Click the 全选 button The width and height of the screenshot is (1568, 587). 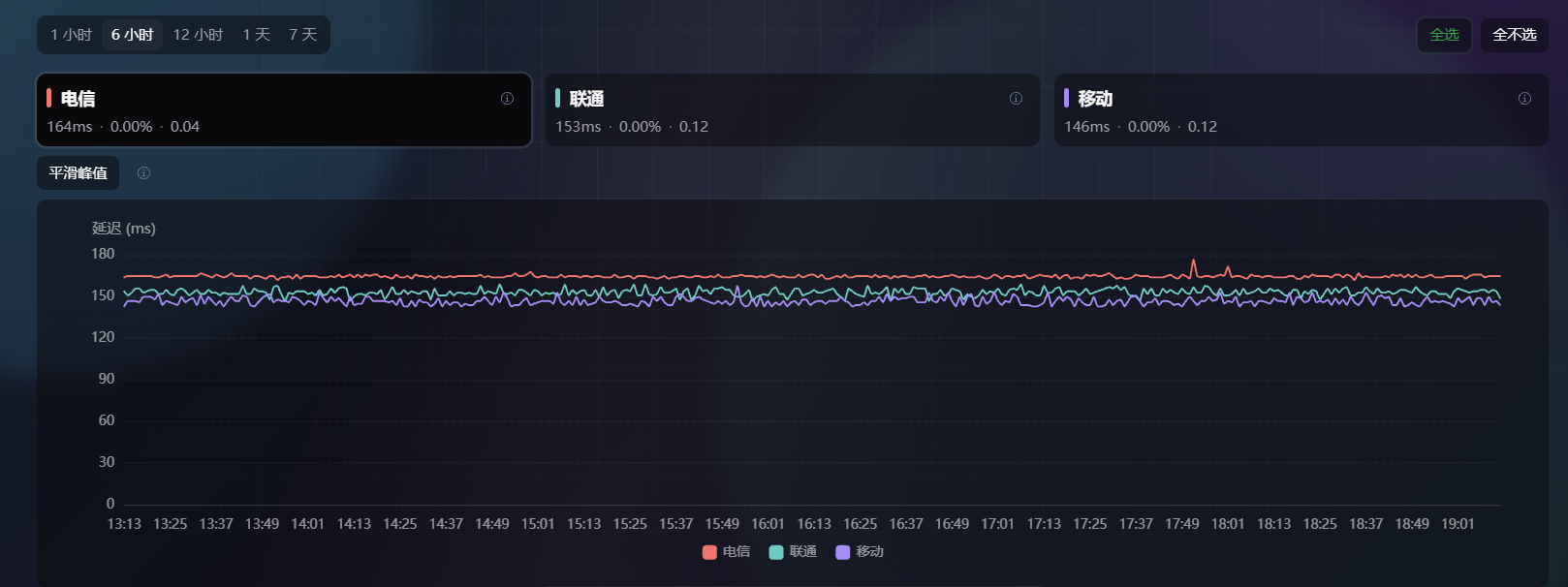(x=1444, y=35)
